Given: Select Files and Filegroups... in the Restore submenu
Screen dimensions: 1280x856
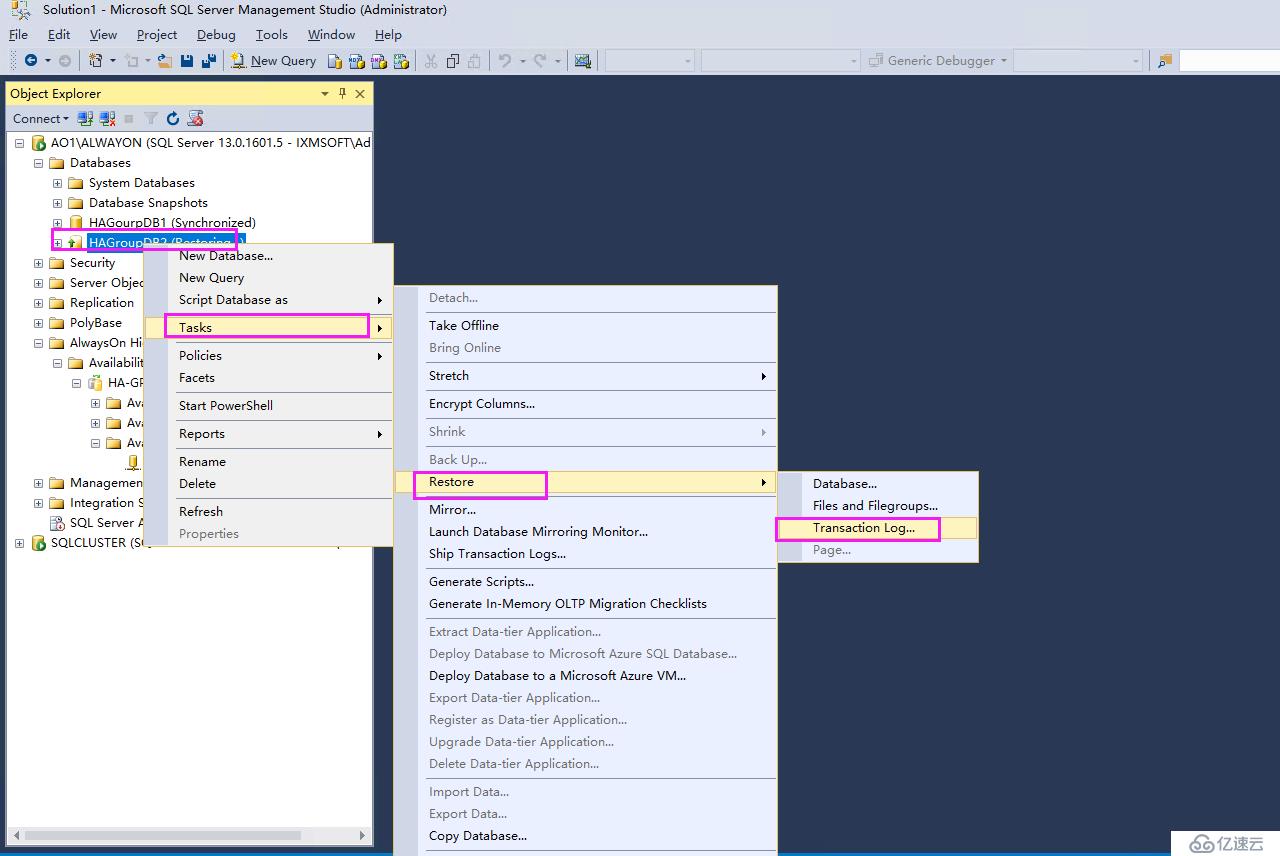Looking at the screenshot, I should click(877, 506).
